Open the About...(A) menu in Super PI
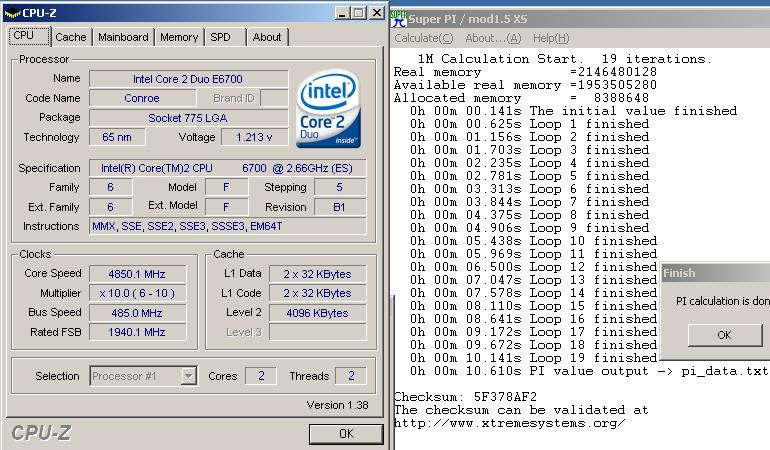Image resolution: width=770 pixels, height=450 pixels. pos(493,38)
